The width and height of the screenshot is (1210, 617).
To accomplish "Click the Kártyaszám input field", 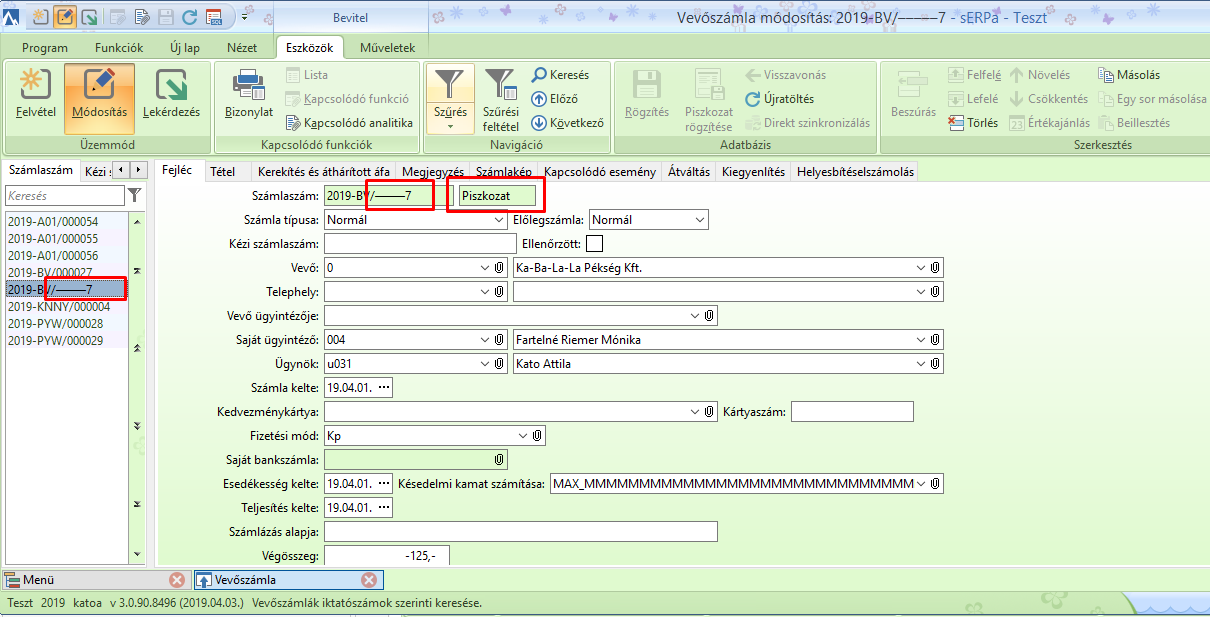I will [x=852, y=412].
